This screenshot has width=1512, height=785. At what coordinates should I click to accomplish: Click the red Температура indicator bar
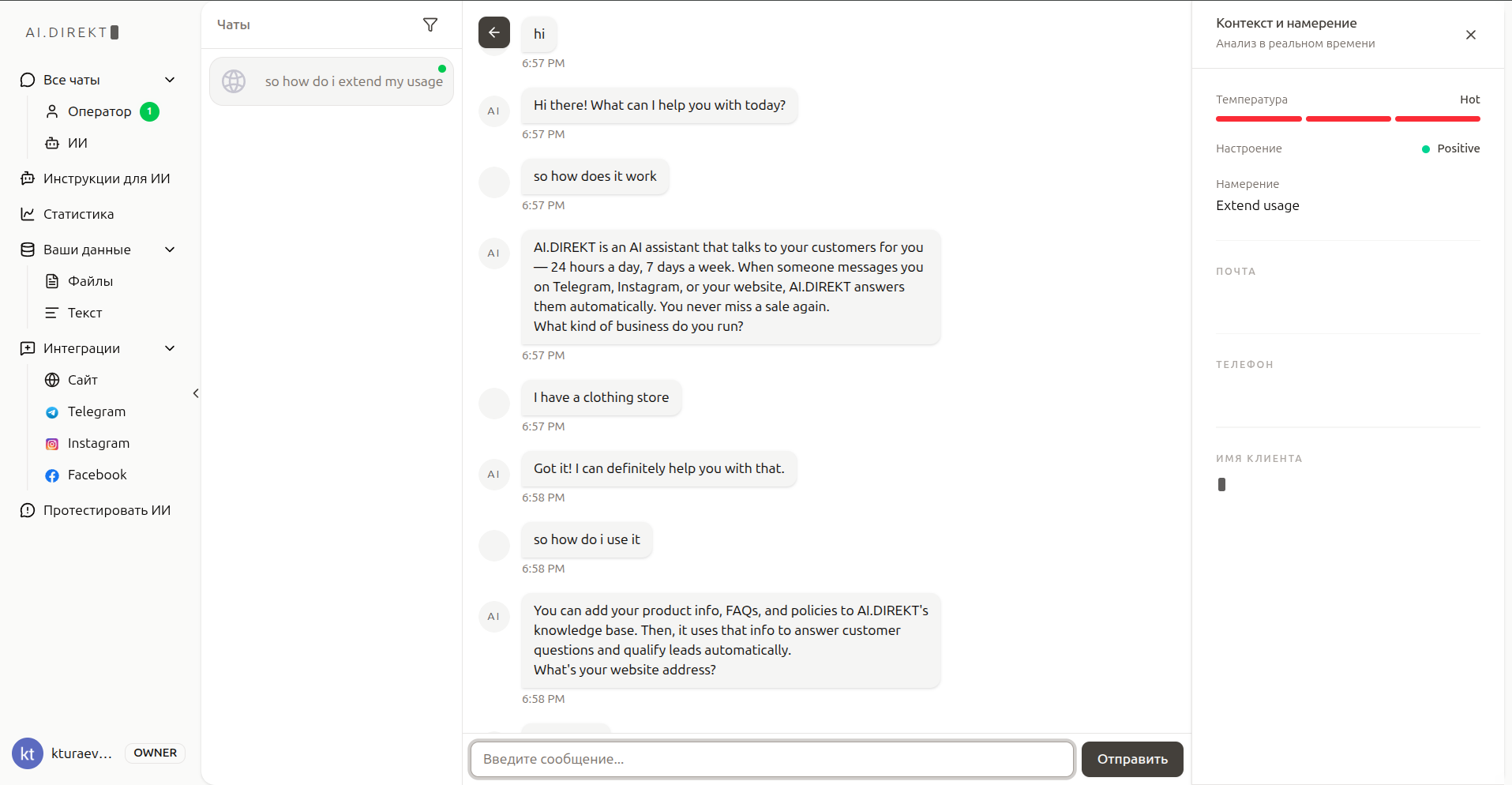click(1348, 118)
